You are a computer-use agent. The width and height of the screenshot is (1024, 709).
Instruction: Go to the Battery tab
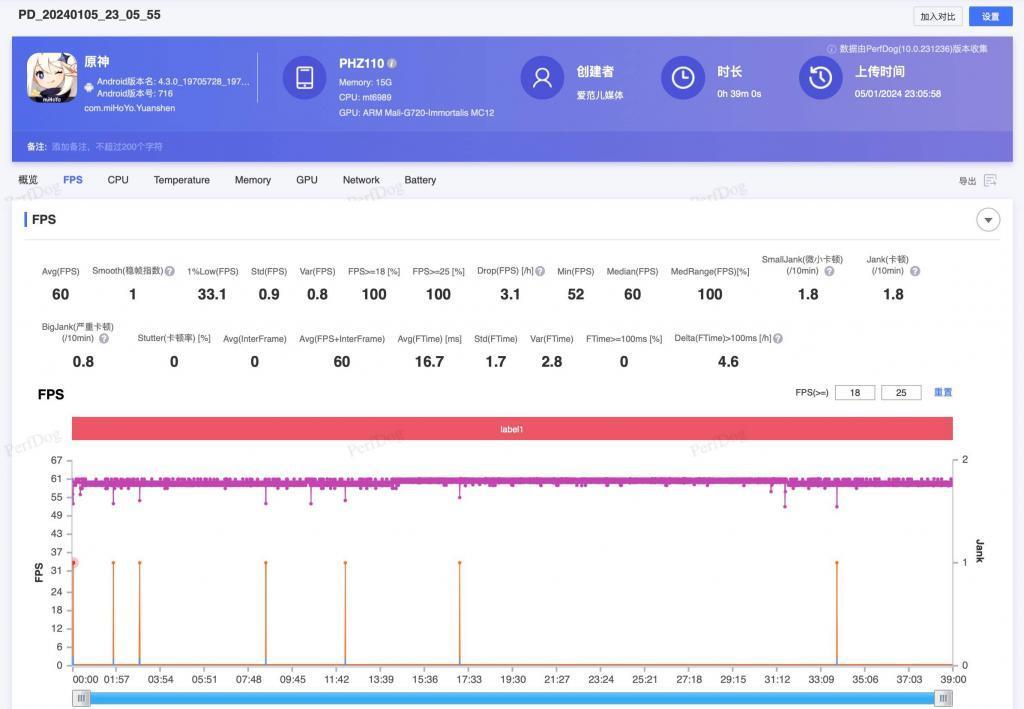[x=420, y=180]
